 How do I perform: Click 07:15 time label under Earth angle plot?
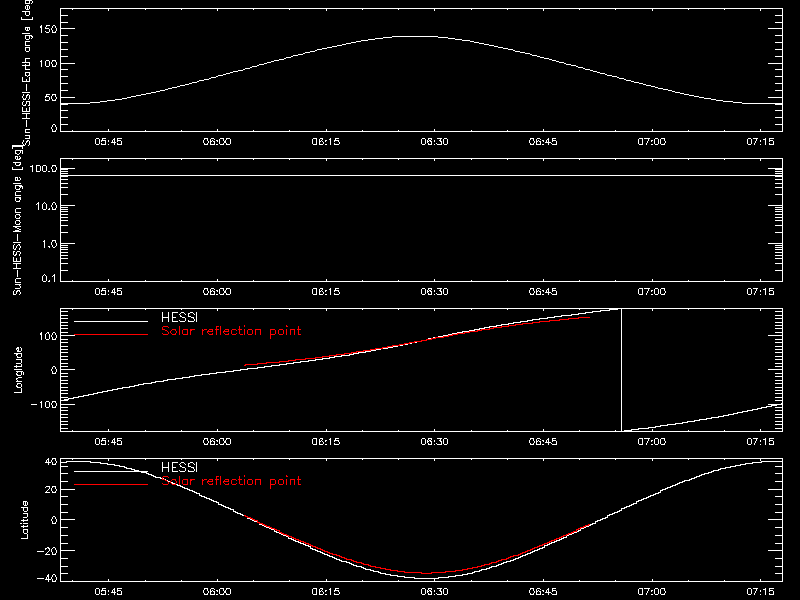(x=760, y=141)
